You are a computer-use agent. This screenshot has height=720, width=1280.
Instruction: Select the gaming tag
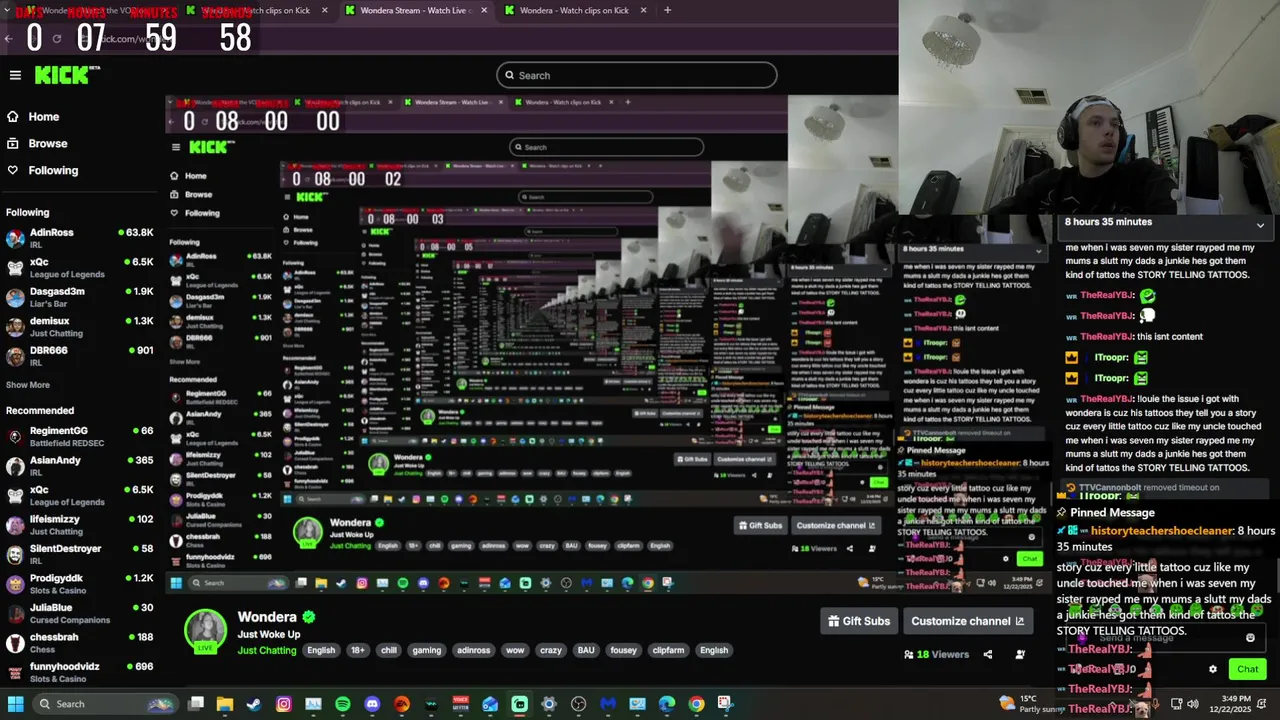pos(427,650)
